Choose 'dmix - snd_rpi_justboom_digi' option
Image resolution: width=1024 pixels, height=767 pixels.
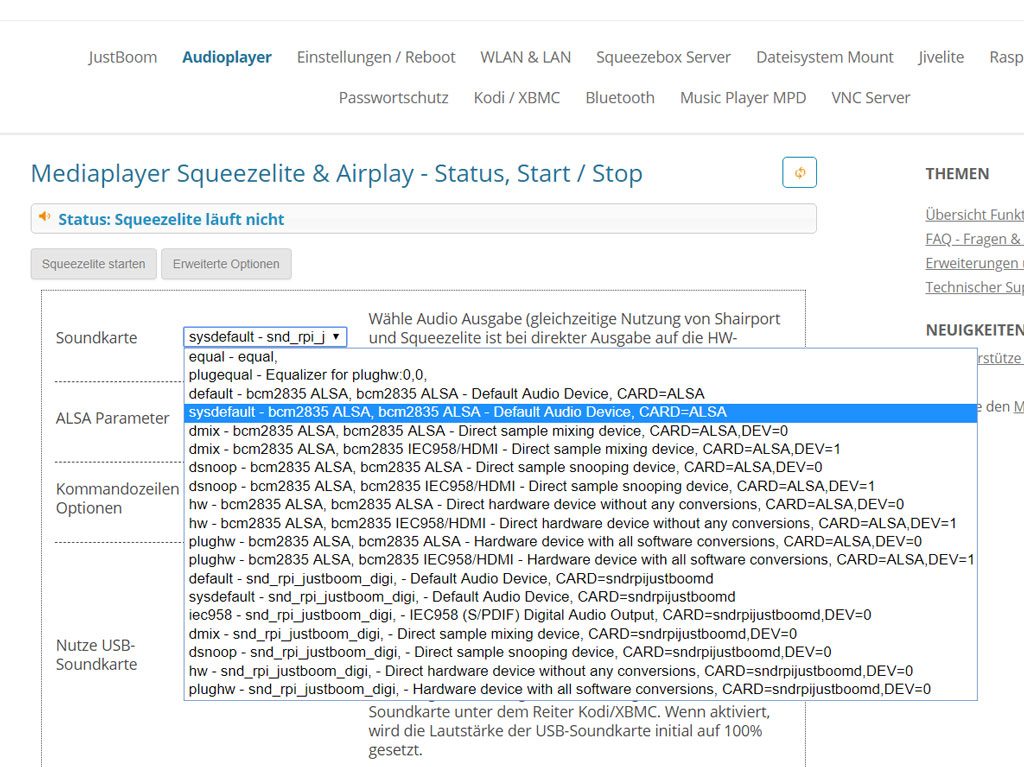pos(581,634)
